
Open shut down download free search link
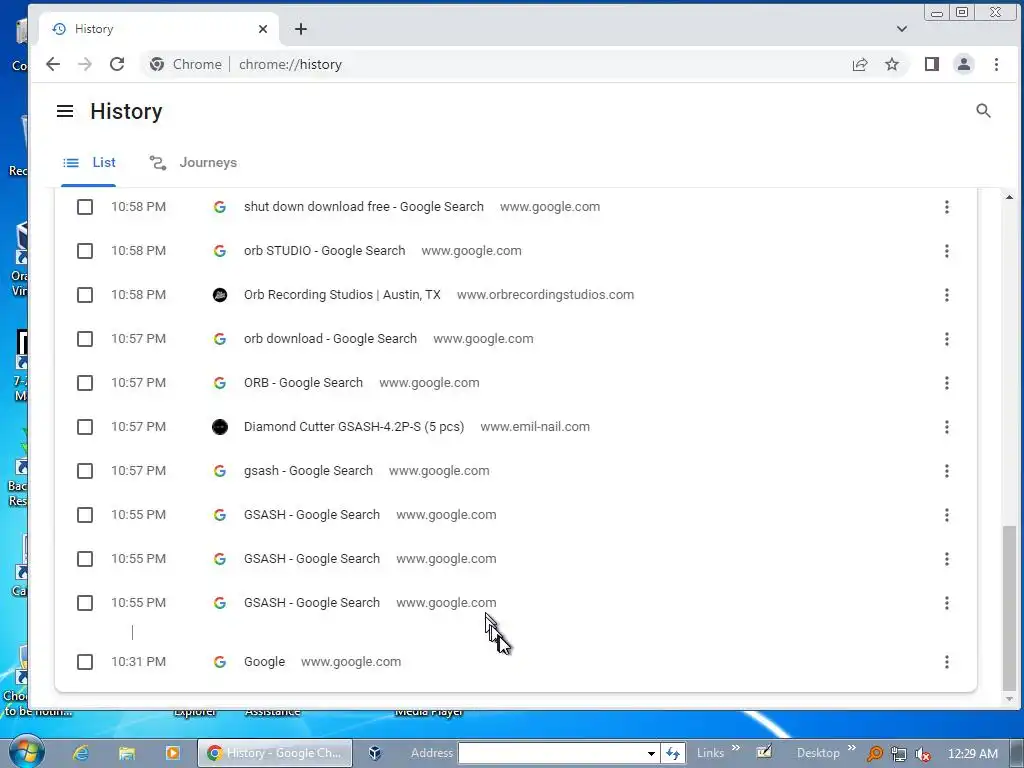pyautogui.click(x=364, y=207)
